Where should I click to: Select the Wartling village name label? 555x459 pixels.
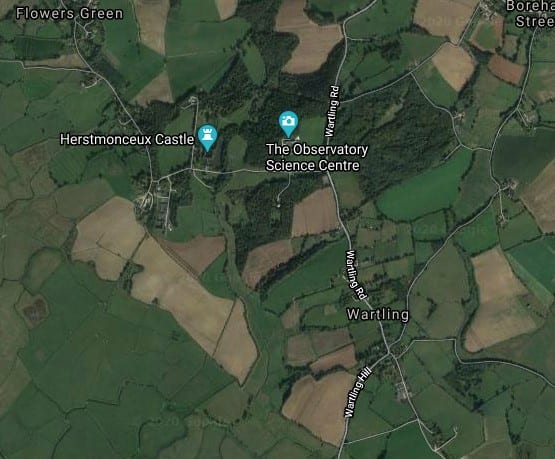click(378, 314)
